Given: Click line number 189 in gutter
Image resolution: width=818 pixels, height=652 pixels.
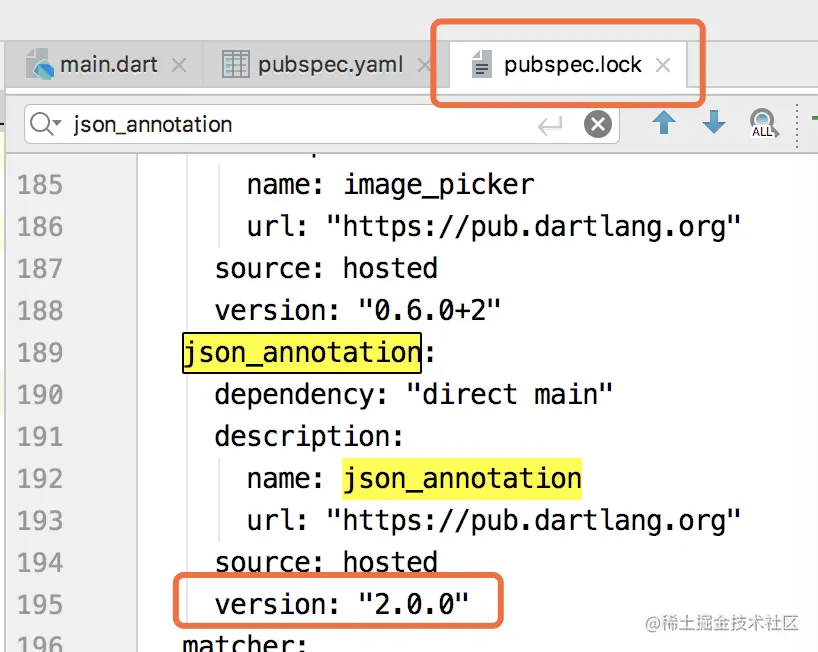Looking at the screenshot, I should tap(40, 353).
